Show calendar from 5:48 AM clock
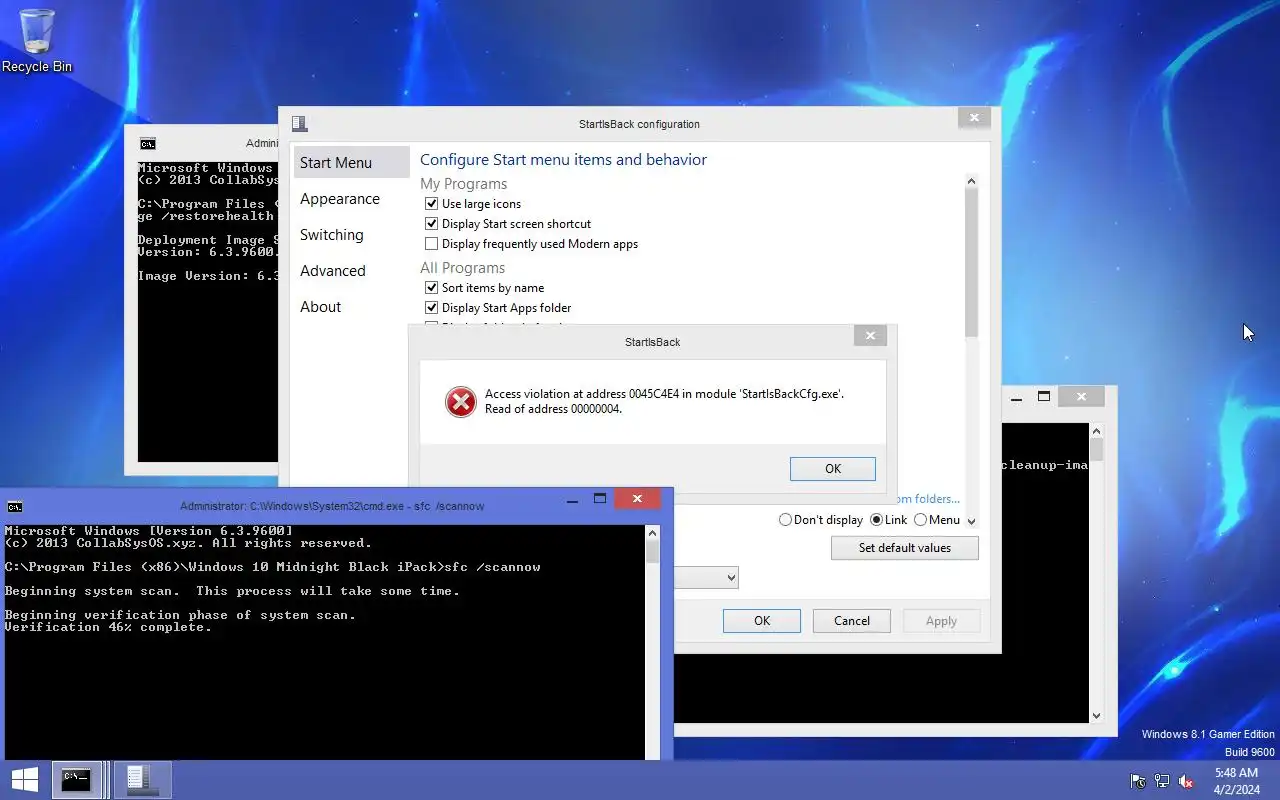The width and height of the screenshot is (1280, 800). tap(1236, 781)
